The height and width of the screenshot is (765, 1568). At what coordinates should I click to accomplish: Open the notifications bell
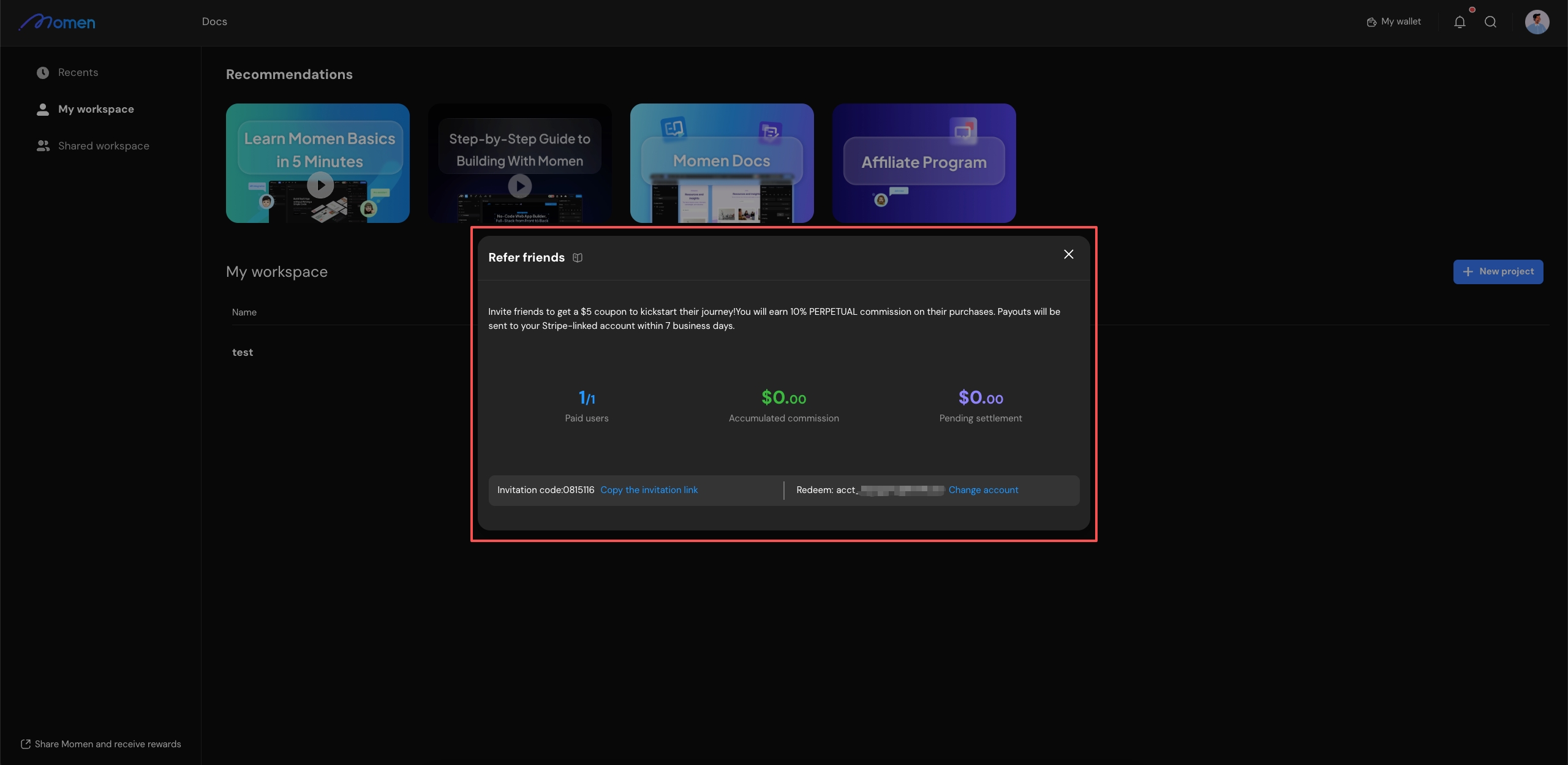pyautogui.click(x=1460, y=22)
